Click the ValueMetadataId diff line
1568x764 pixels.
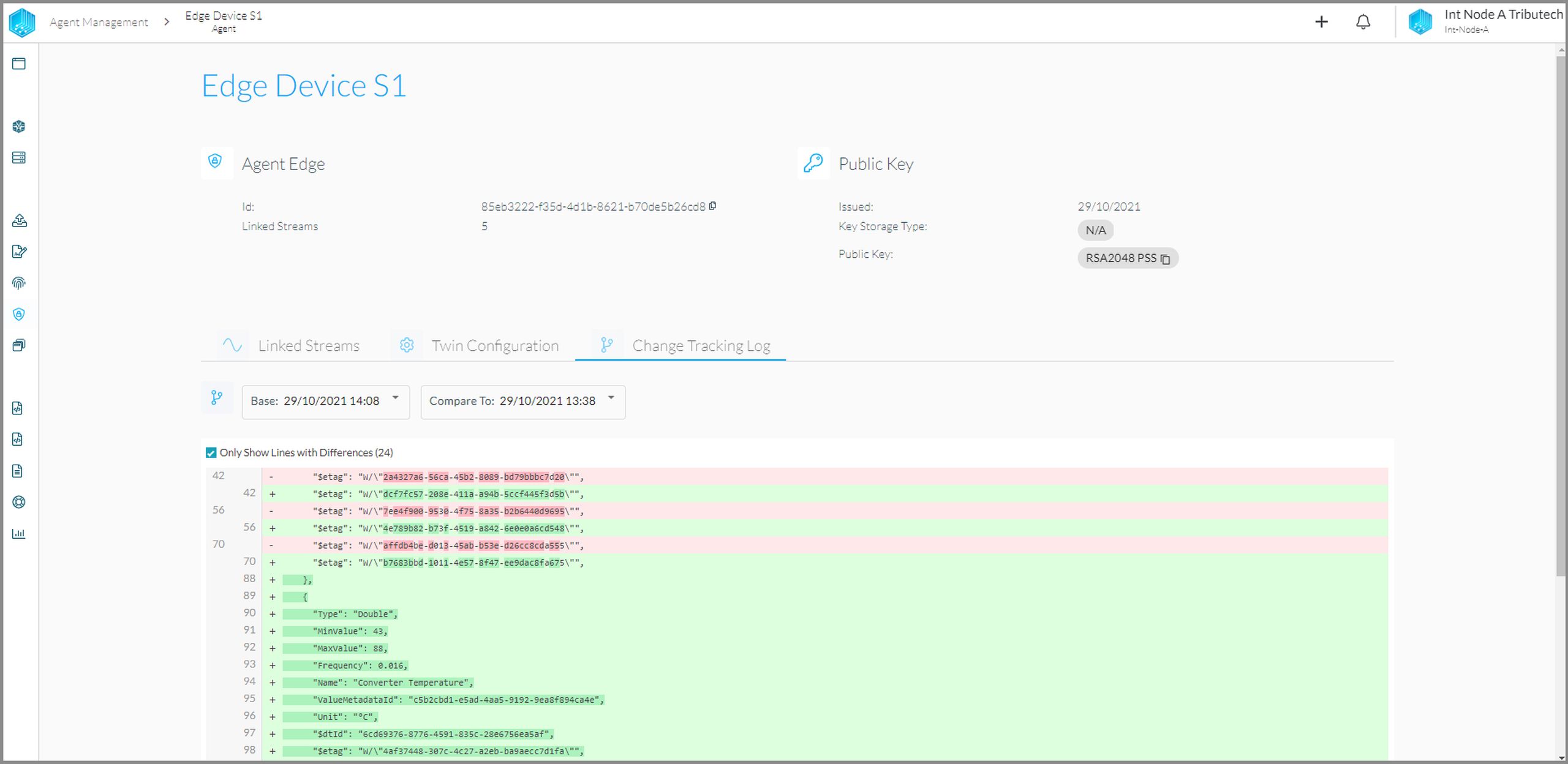tap(796, 700)
